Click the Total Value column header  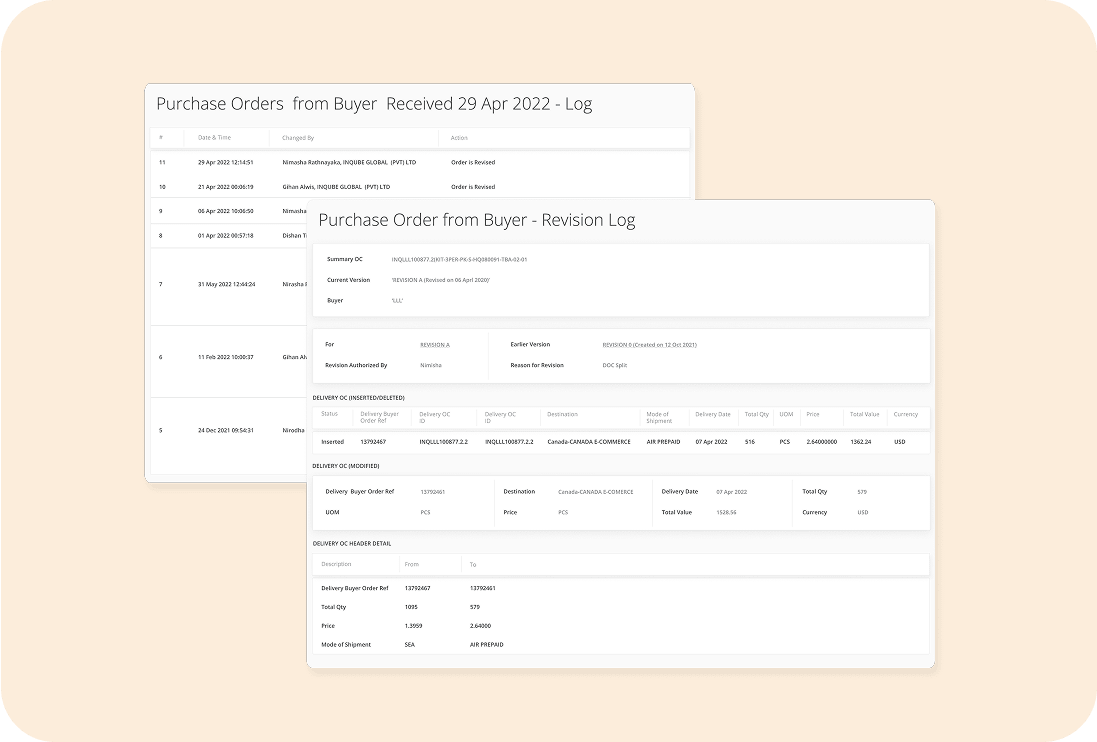pos(863,414)
